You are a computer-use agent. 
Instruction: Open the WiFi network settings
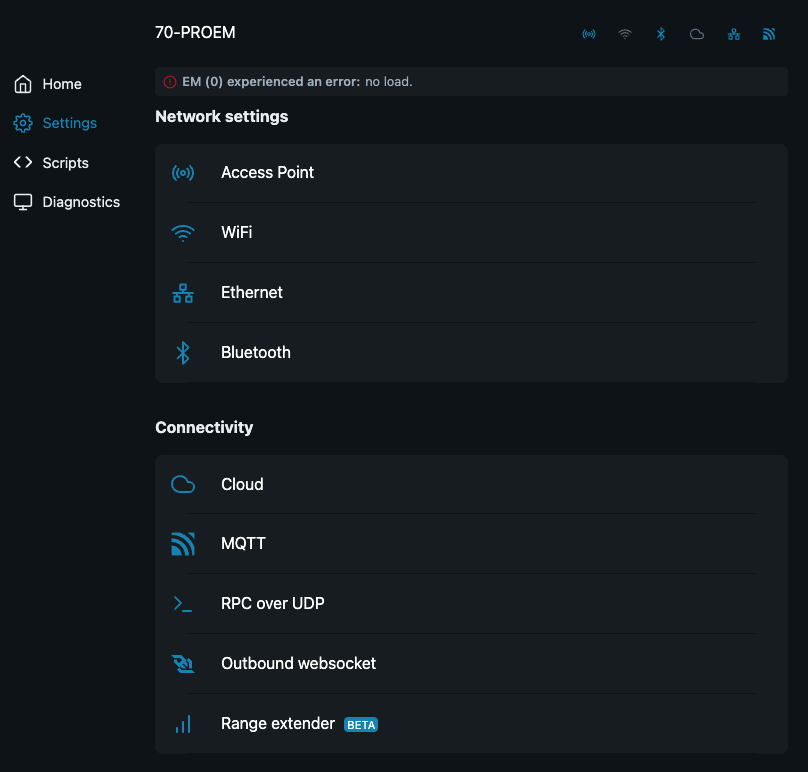point(237,232)
